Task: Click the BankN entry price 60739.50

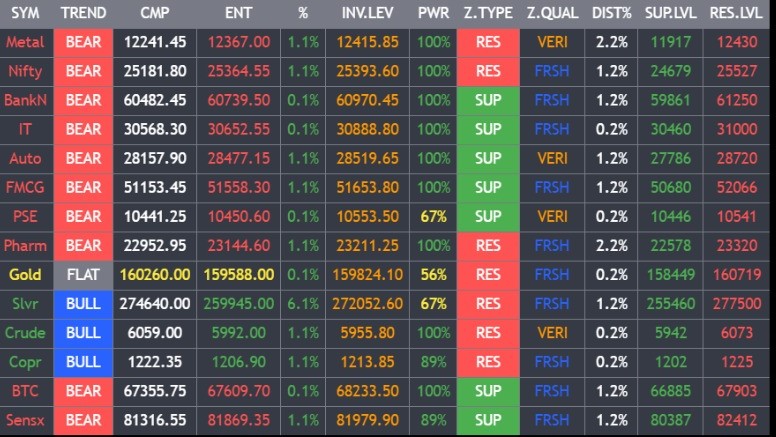Action: [x=239, y=100]
